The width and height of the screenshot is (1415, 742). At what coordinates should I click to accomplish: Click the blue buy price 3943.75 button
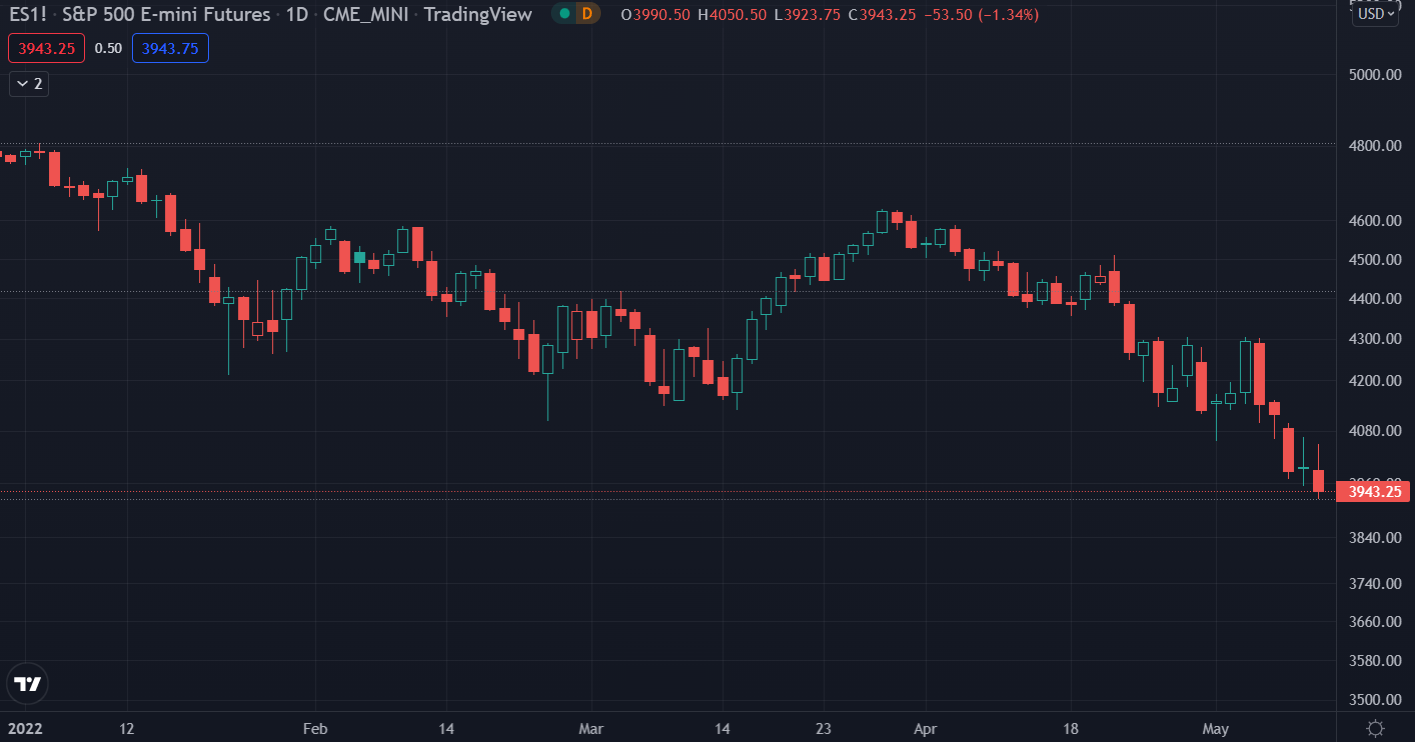pyautogui.click(x=170, y=48)
